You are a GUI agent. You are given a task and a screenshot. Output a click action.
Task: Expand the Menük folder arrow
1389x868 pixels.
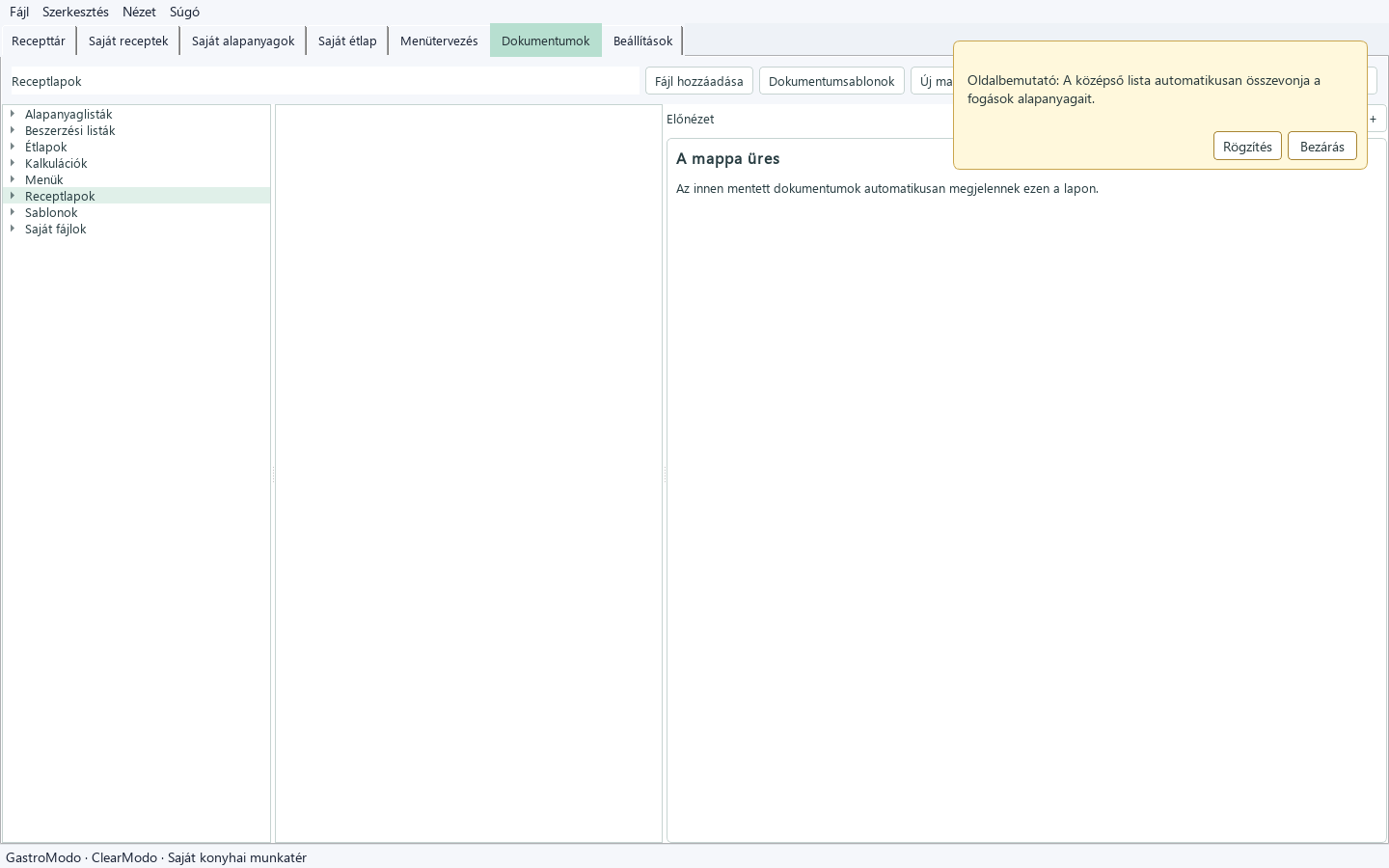point(13,179)
